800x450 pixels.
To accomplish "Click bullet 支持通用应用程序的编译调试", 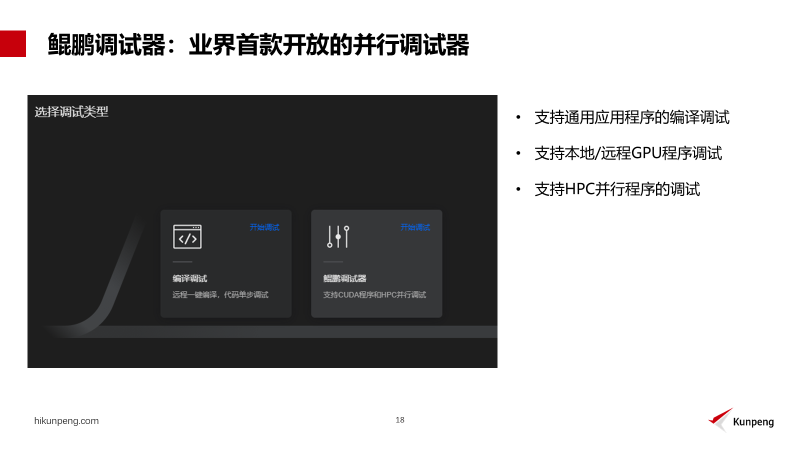I will (x=632, y=117).
